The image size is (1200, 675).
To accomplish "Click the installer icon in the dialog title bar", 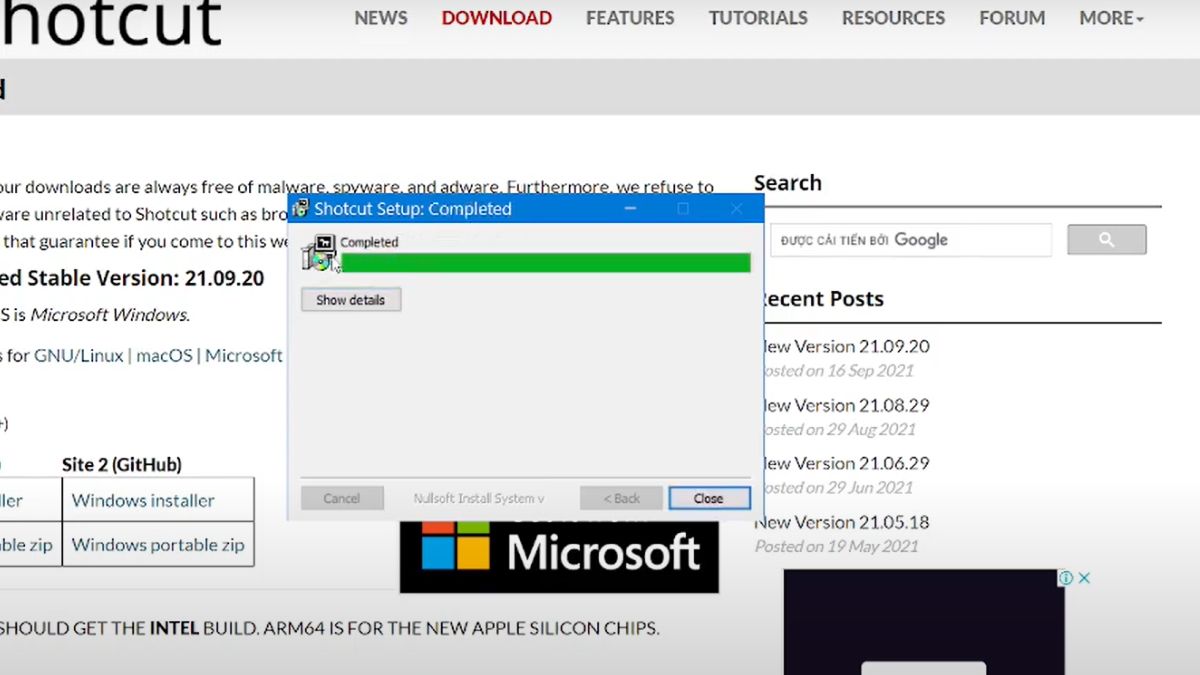I will (300, 209).
